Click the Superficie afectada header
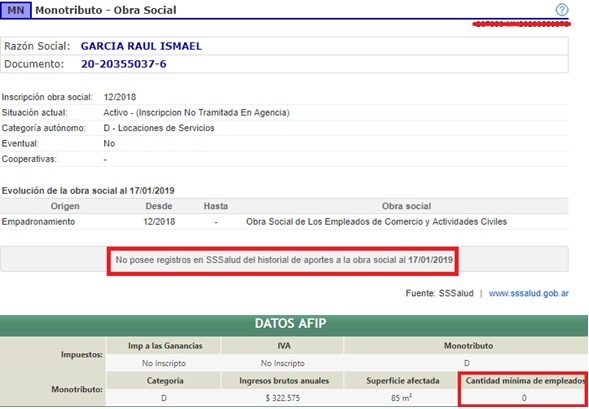 coord(403,380)
